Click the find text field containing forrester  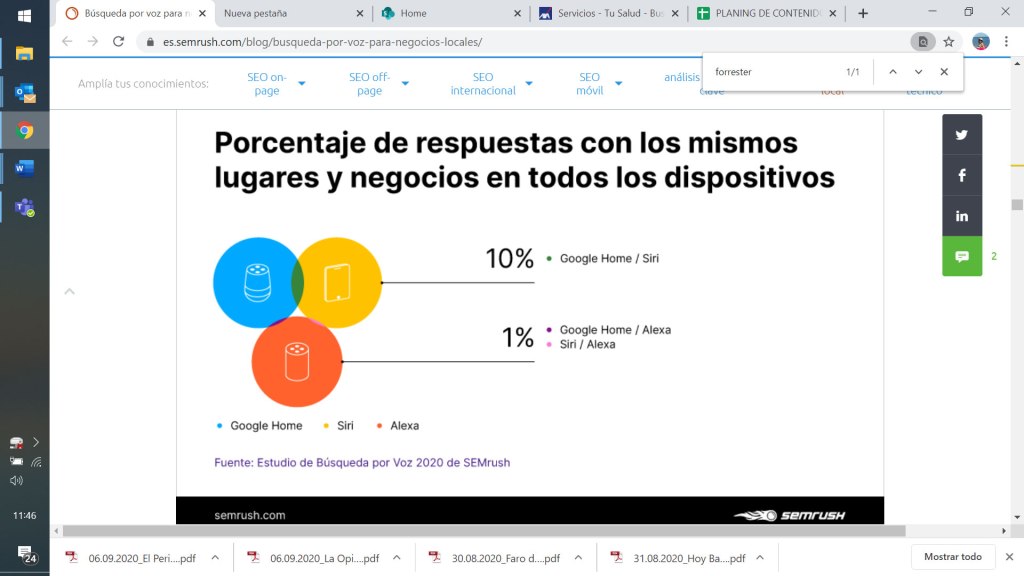[770, 72]
